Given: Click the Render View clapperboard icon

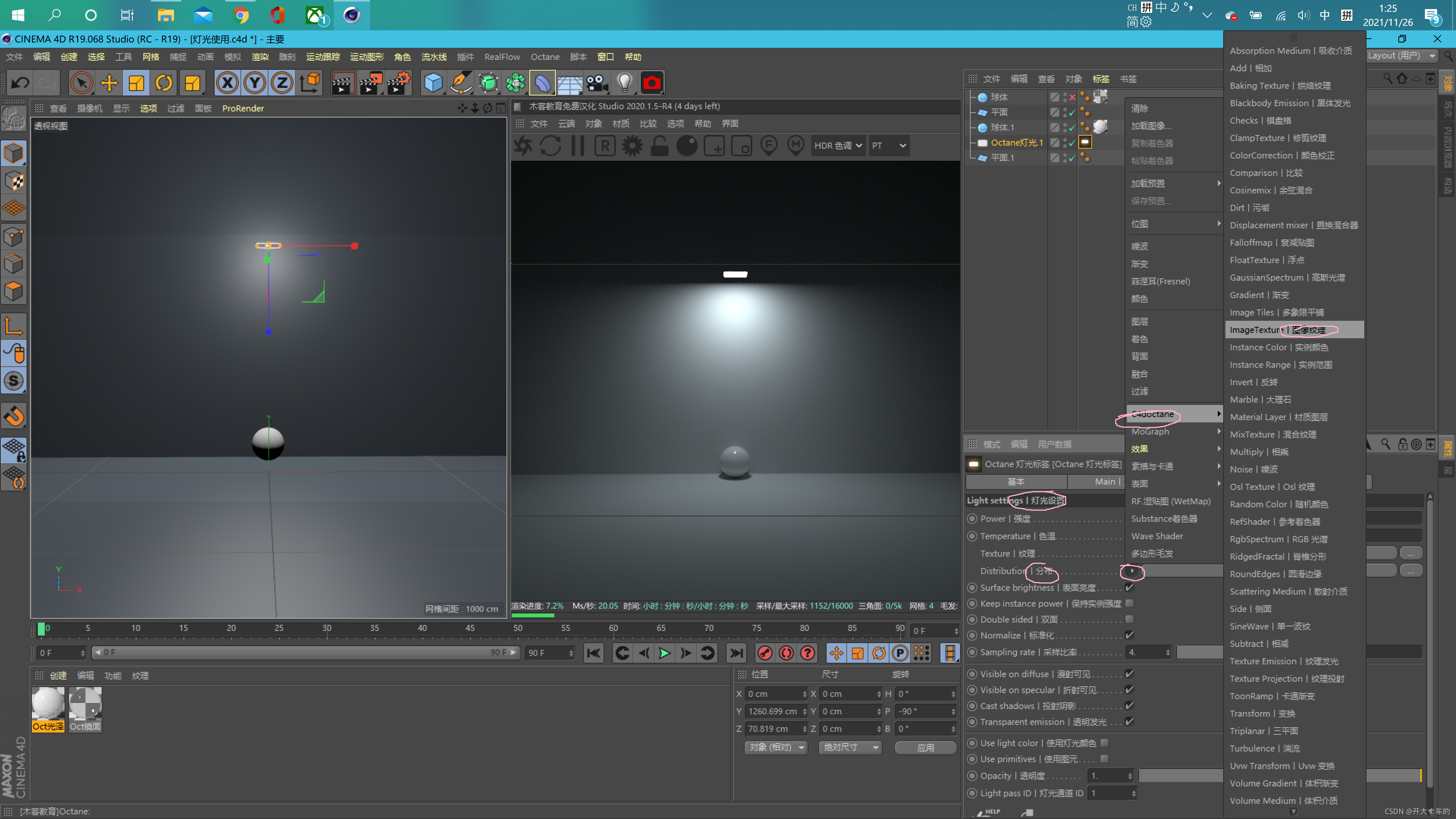Looking at the screenshot, I should (343, 83).
